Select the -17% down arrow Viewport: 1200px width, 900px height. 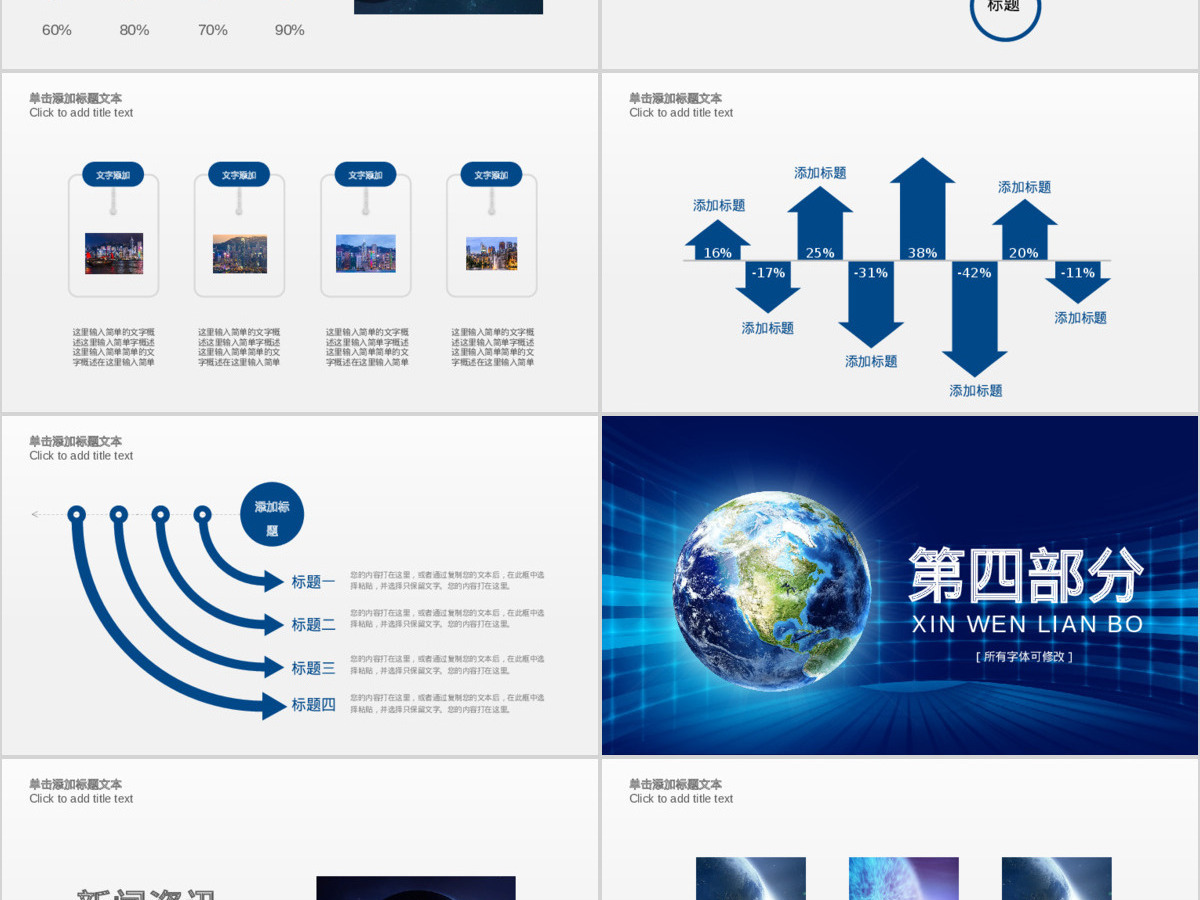pyautogui.click(x=768, y=287)
